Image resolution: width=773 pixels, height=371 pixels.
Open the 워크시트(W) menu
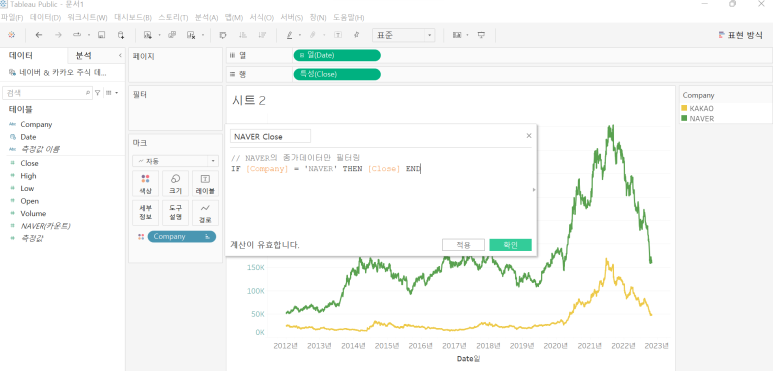click(x=87, y=18)
